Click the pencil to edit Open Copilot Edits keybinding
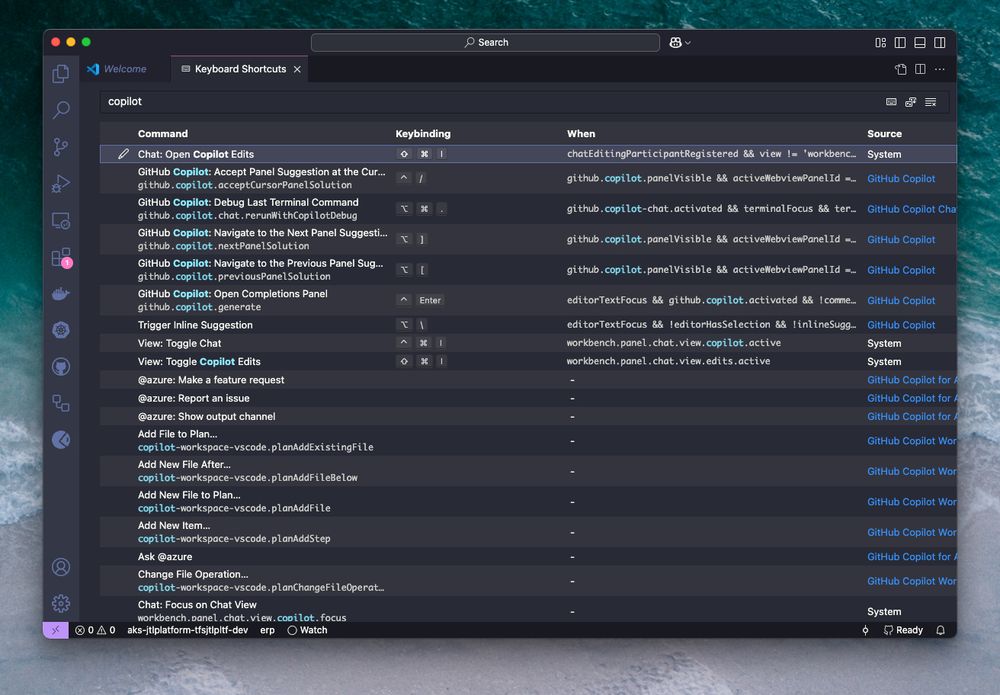This screenshot has height=695, width=1000. [123, 154]
